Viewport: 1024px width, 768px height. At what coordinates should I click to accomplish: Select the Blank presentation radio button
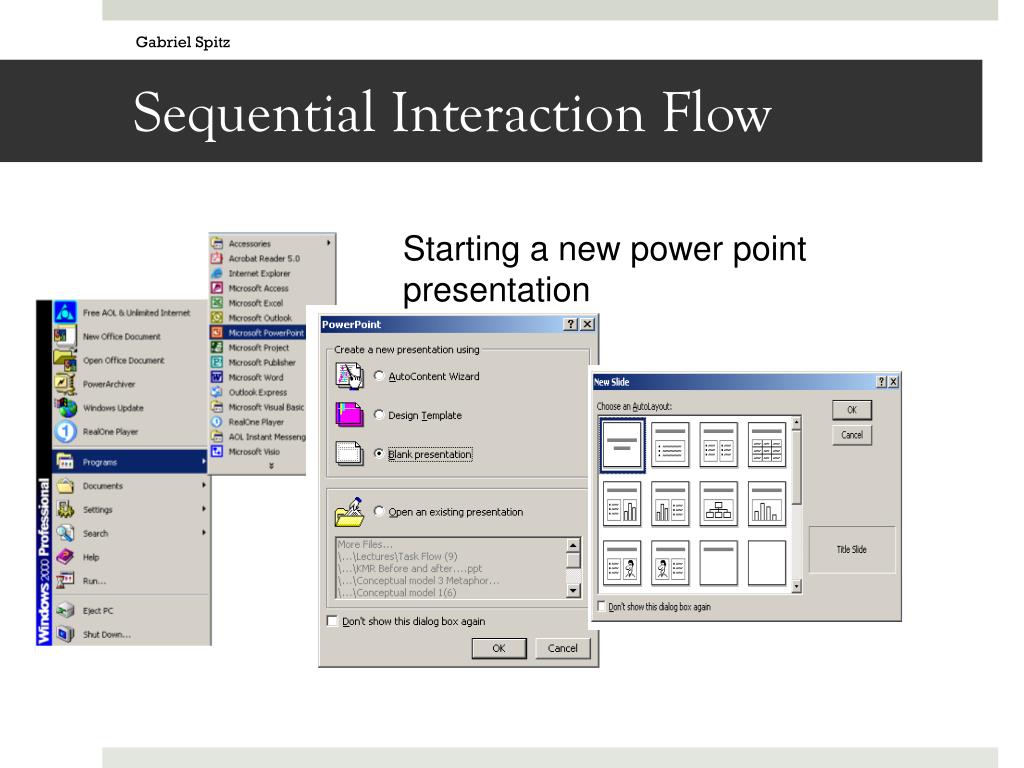point(379,453)
